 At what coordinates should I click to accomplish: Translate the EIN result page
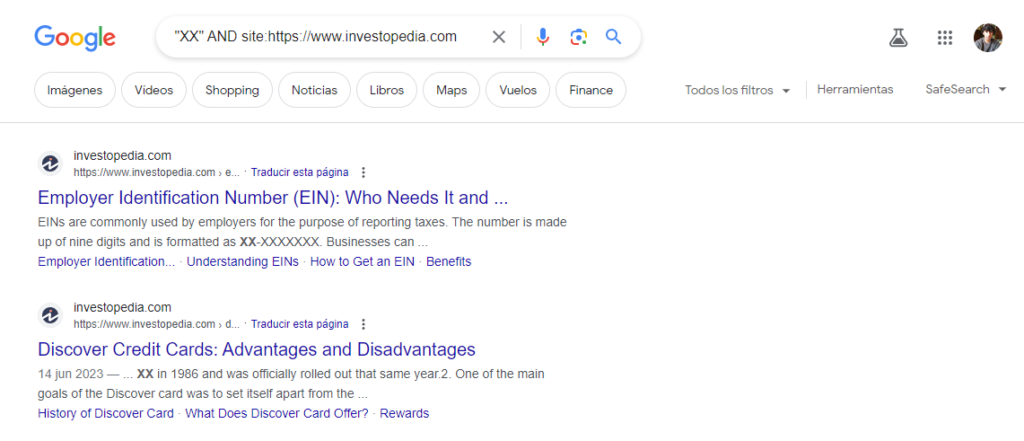click(x=300, y=172)
